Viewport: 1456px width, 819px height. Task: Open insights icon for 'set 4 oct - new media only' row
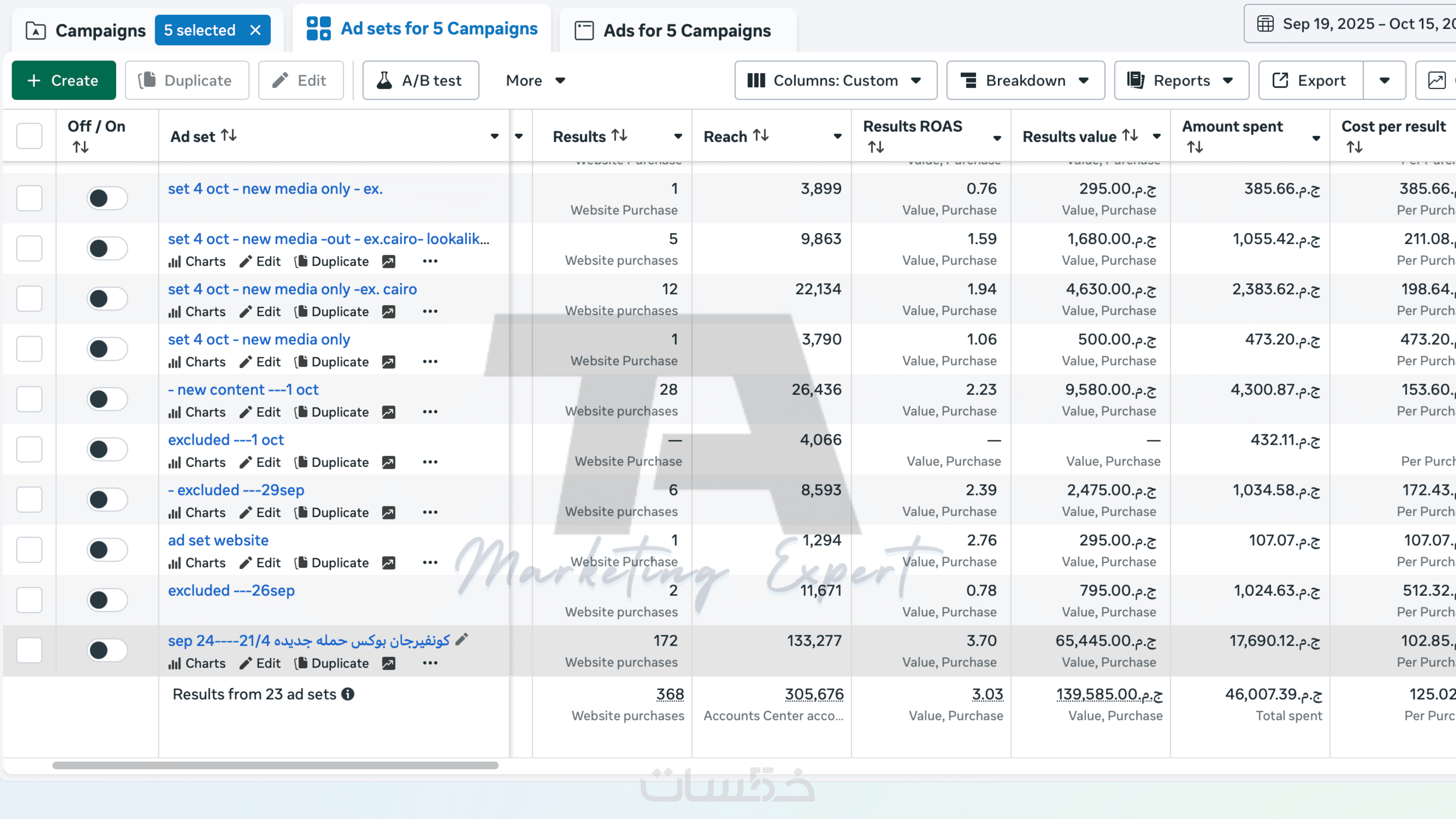click(x=388, y=362)
